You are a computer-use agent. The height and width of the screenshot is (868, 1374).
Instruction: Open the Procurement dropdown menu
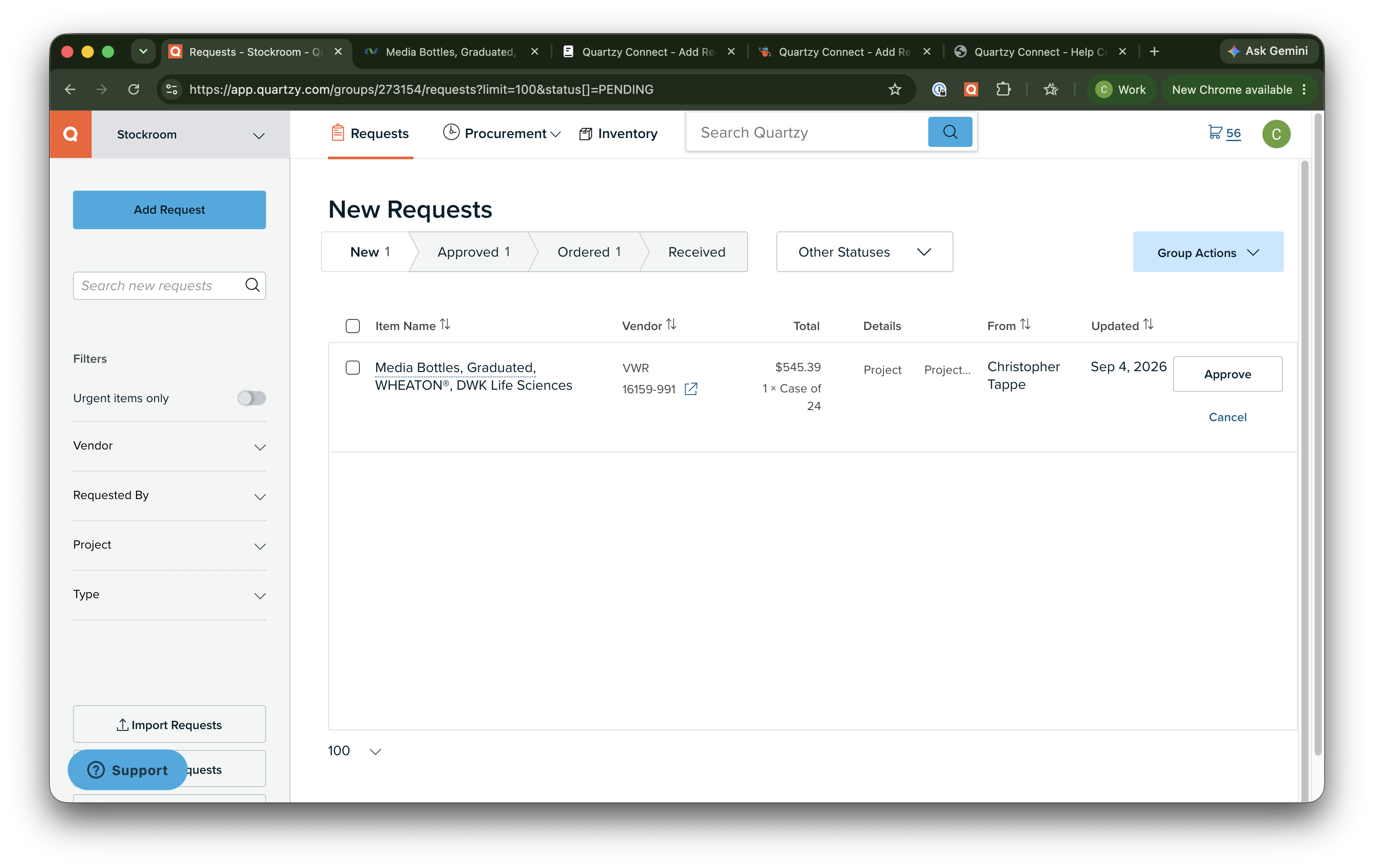click(502, 134)
